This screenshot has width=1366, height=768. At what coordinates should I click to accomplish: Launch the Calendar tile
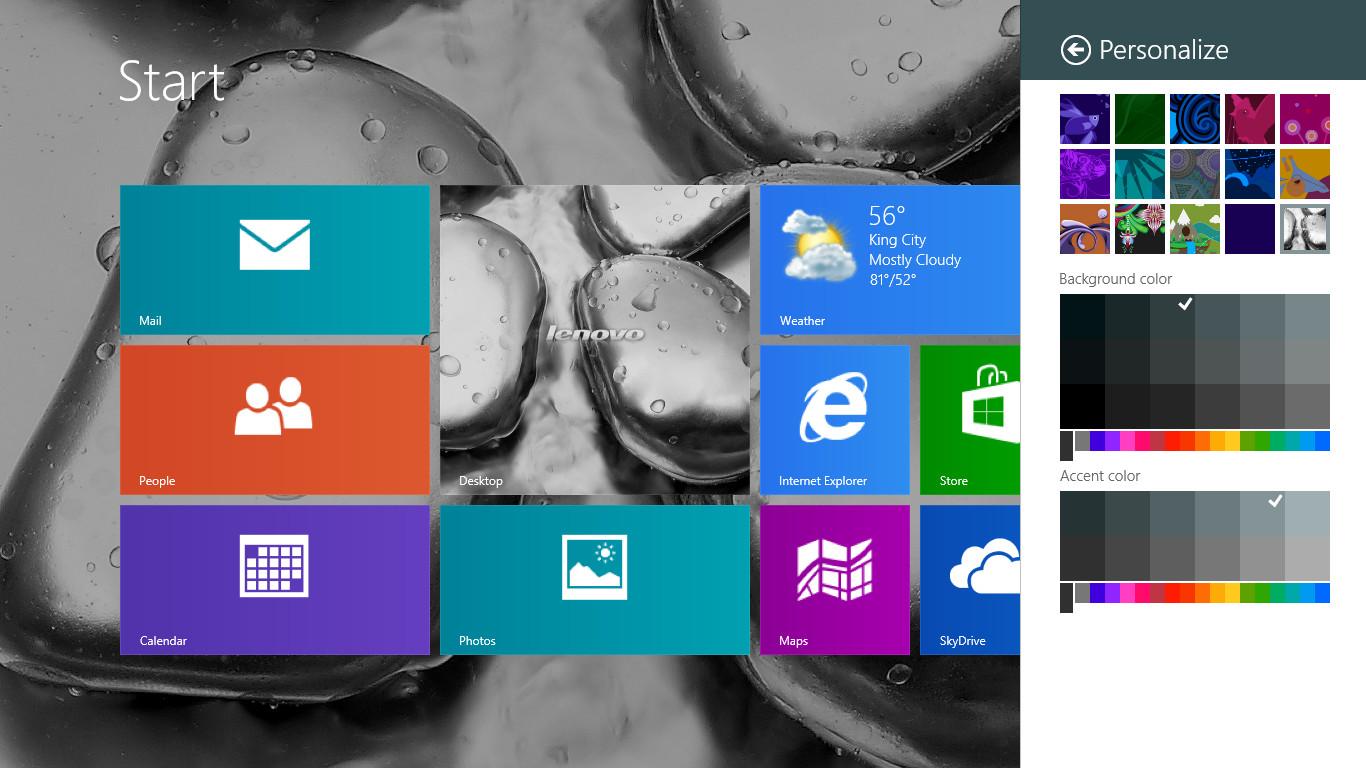click(x=275, y=580)
